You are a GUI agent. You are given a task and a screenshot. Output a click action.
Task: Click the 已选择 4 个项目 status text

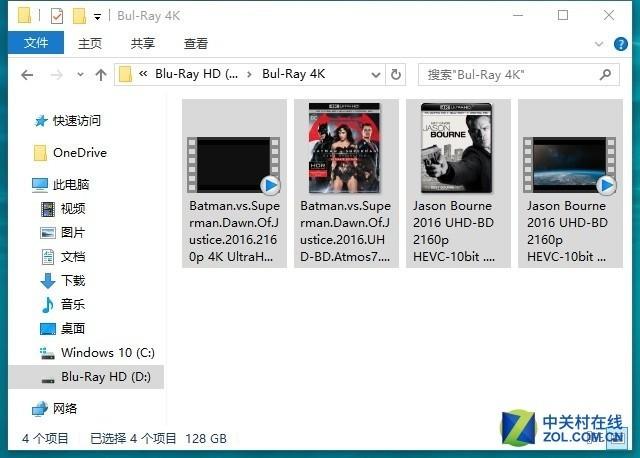click(133, 438)
